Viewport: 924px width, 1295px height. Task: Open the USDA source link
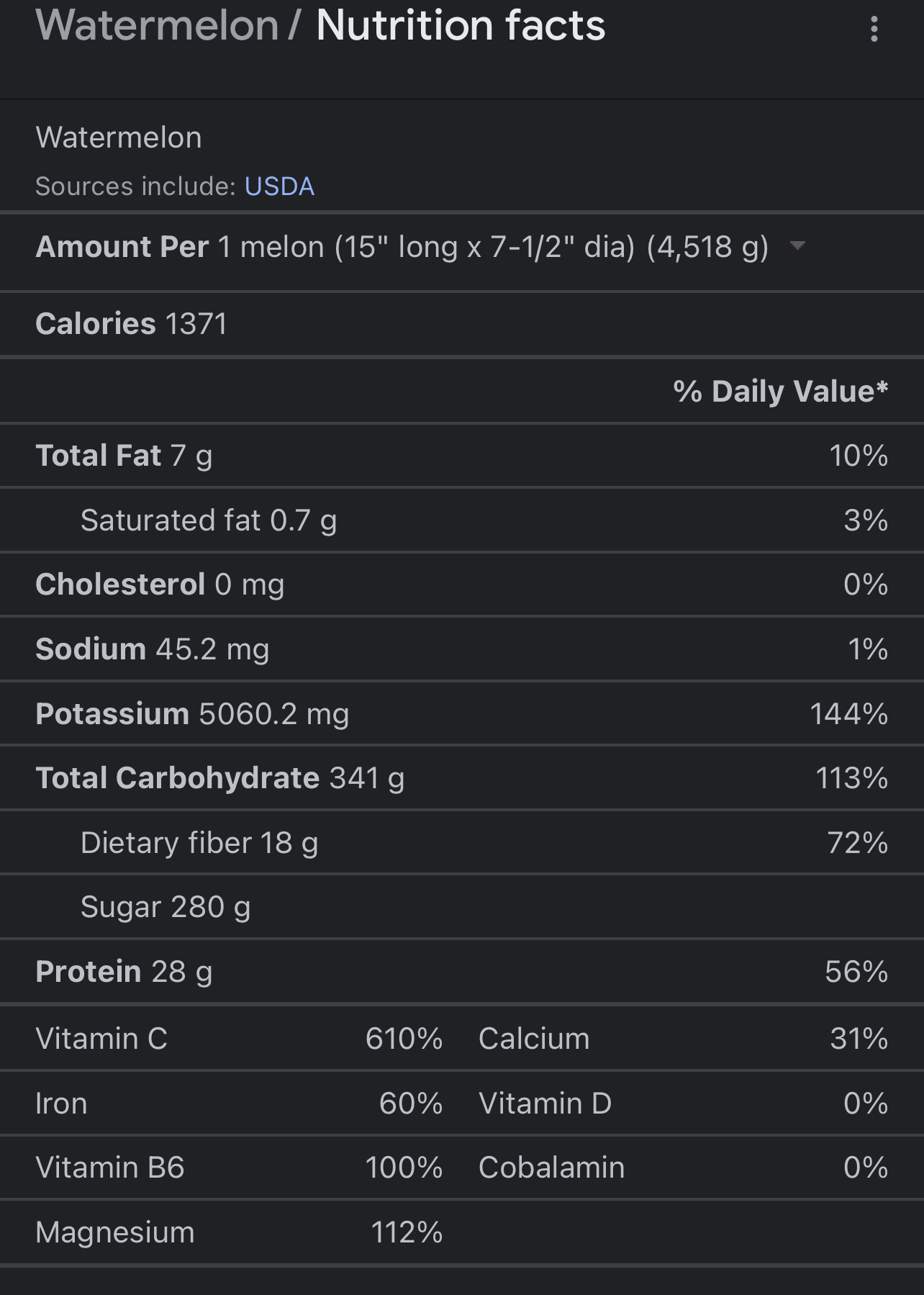pyautogui.click(x=279, y=186)
